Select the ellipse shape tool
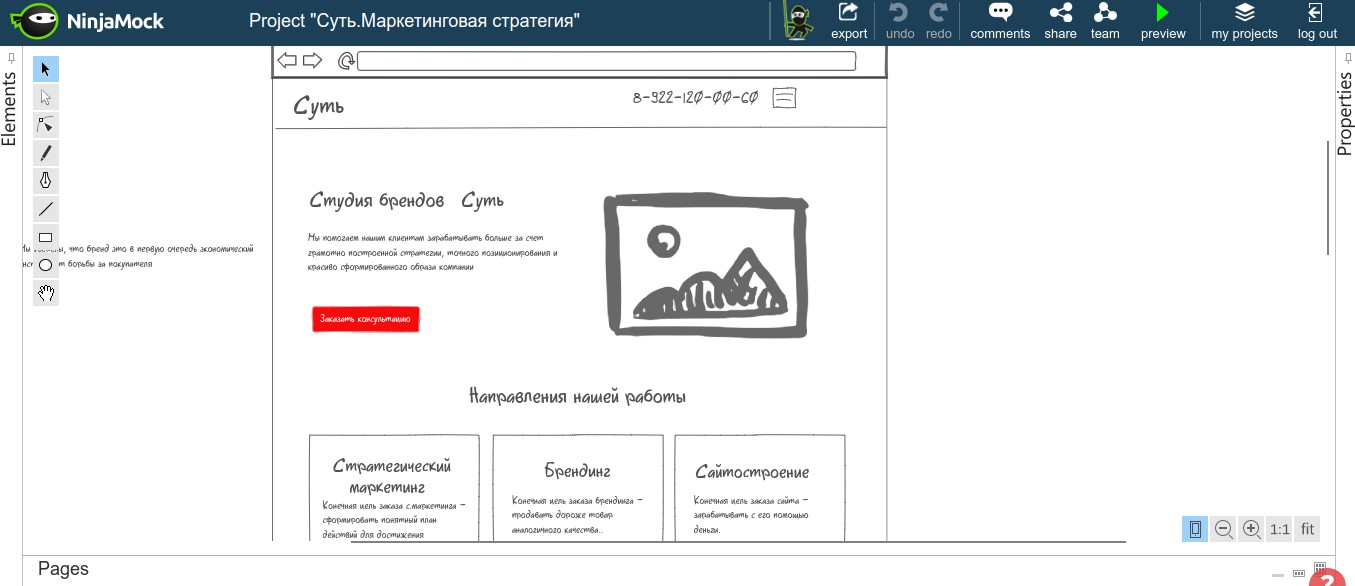Viewport: 1355px width, 586px height. click(x=46, y=265)
